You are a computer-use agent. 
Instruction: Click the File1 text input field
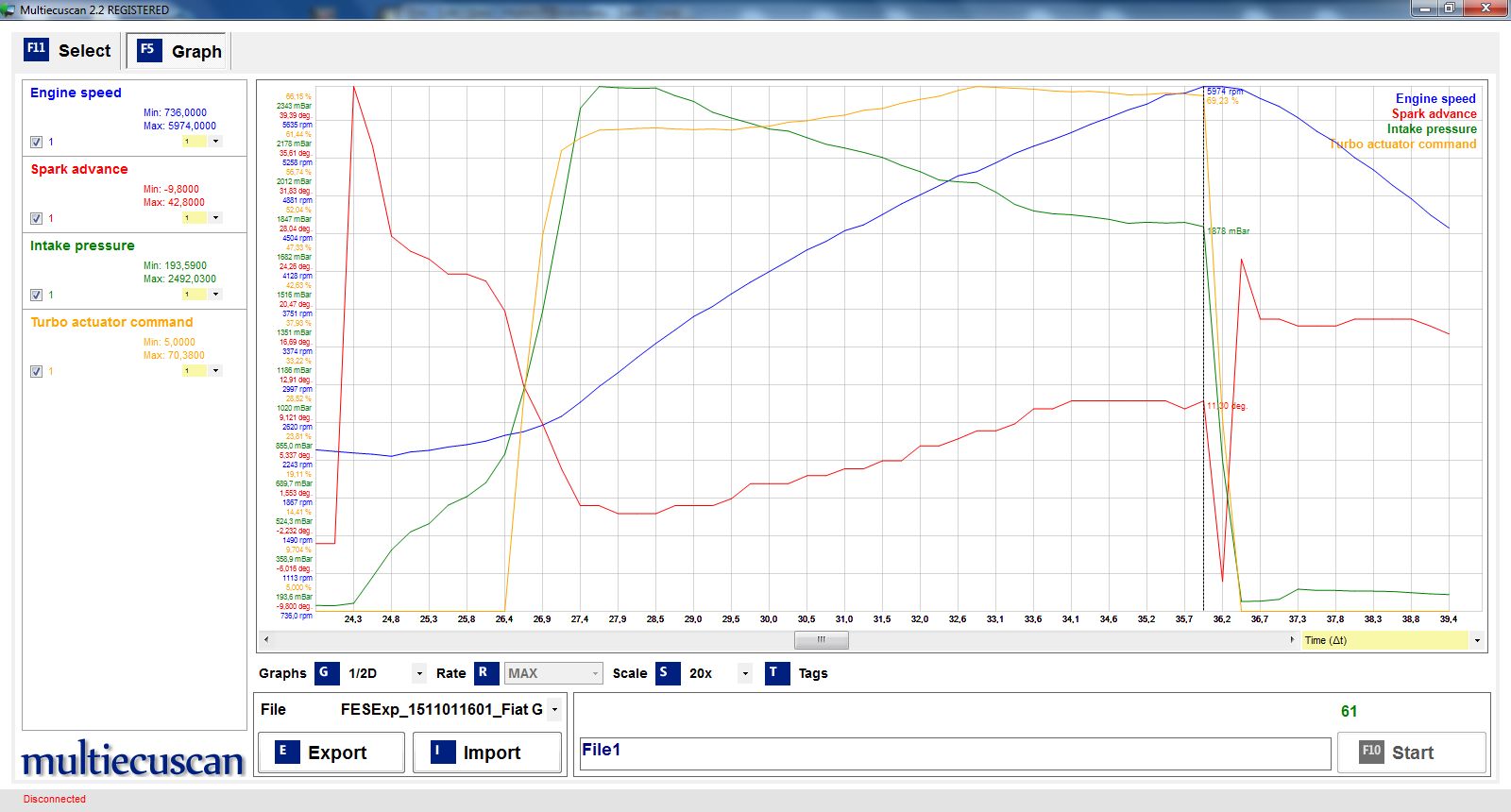[954, 752]
